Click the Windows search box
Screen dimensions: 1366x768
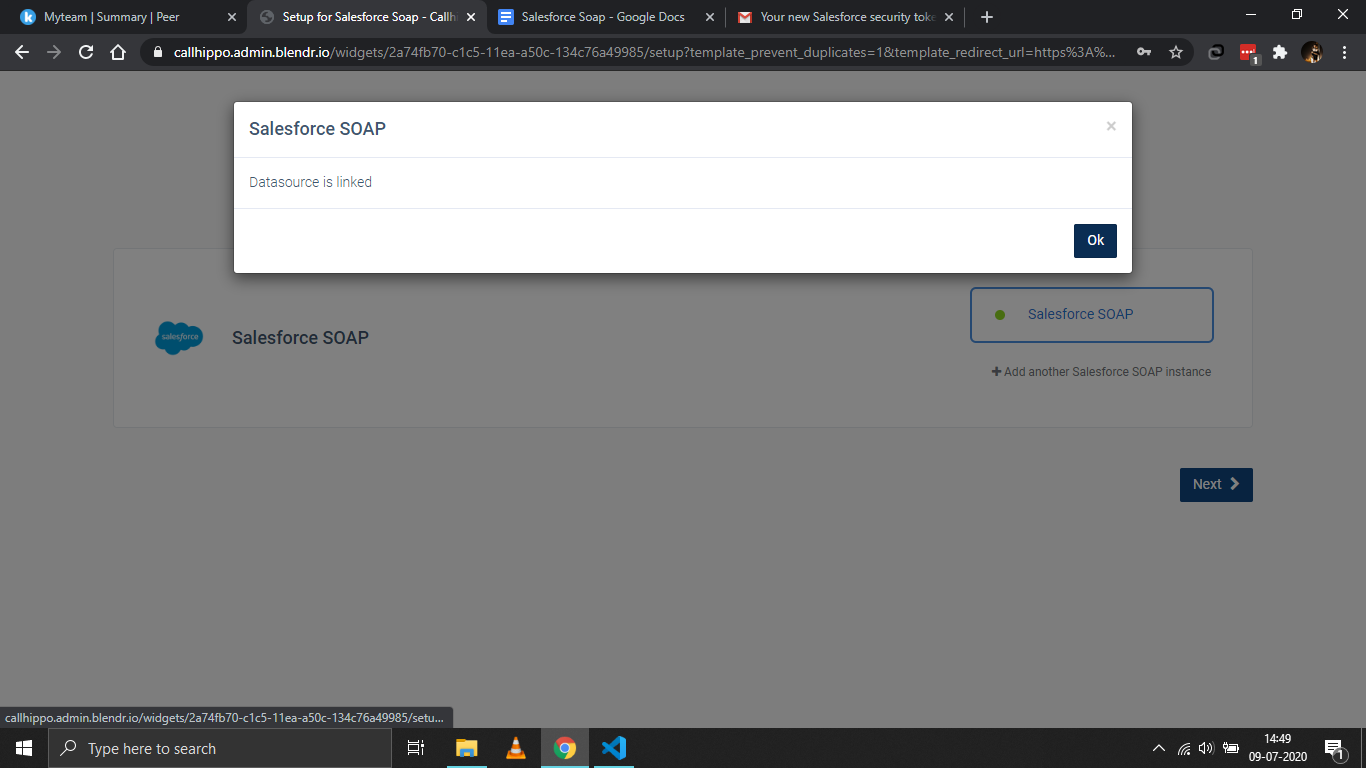point(220,748)
